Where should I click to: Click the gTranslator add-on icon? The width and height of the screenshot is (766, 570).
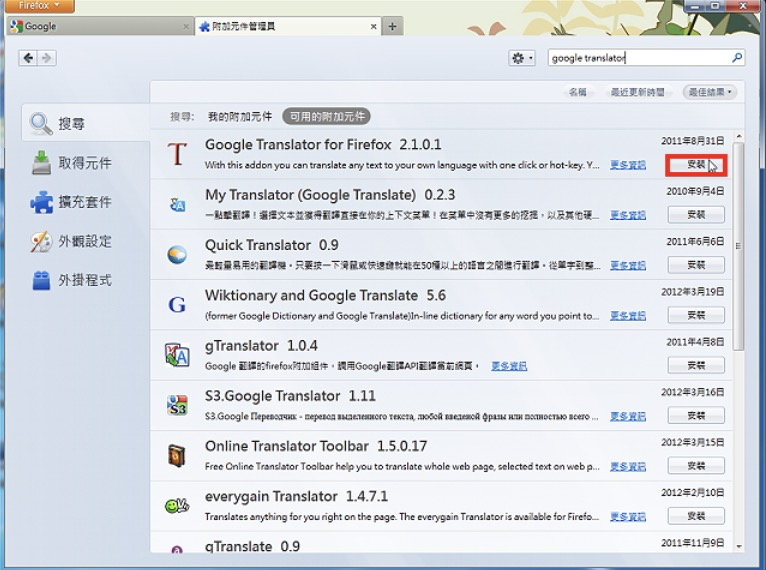[x=177, y=355]
